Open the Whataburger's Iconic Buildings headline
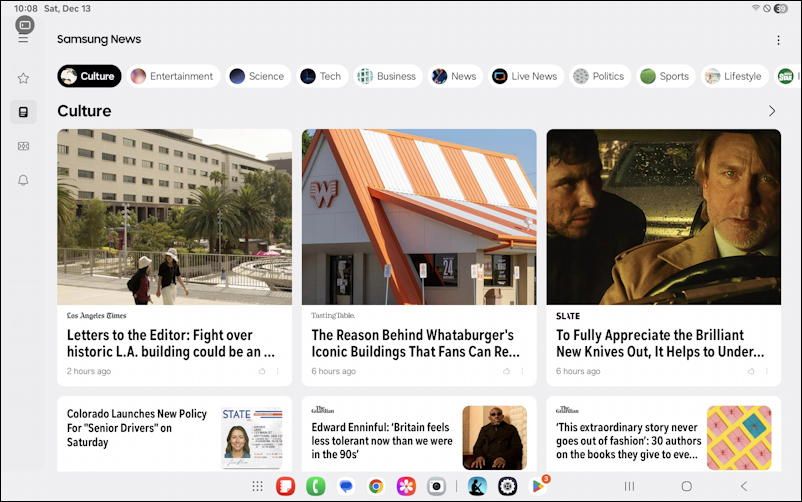Screen dimensions: 802x502 point(415,343)
